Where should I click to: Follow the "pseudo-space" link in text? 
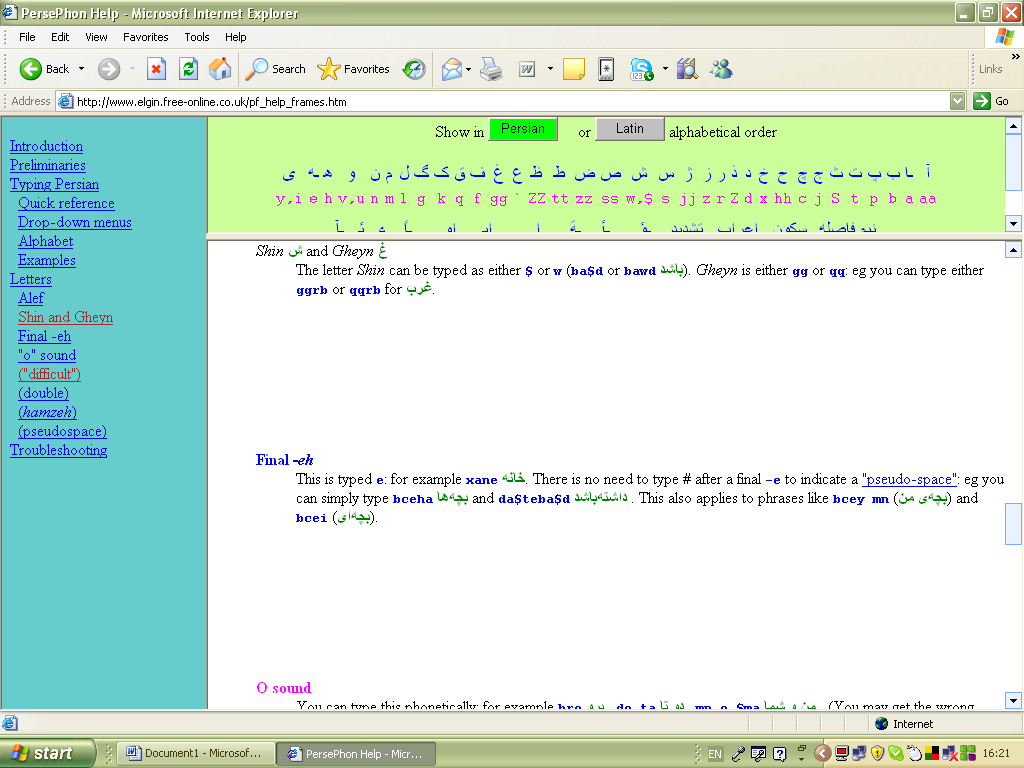click(909, 479)
